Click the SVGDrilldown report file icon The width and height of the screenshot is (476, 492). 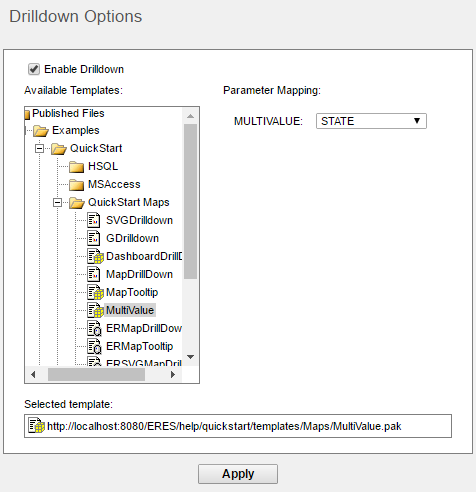point(94,220)
